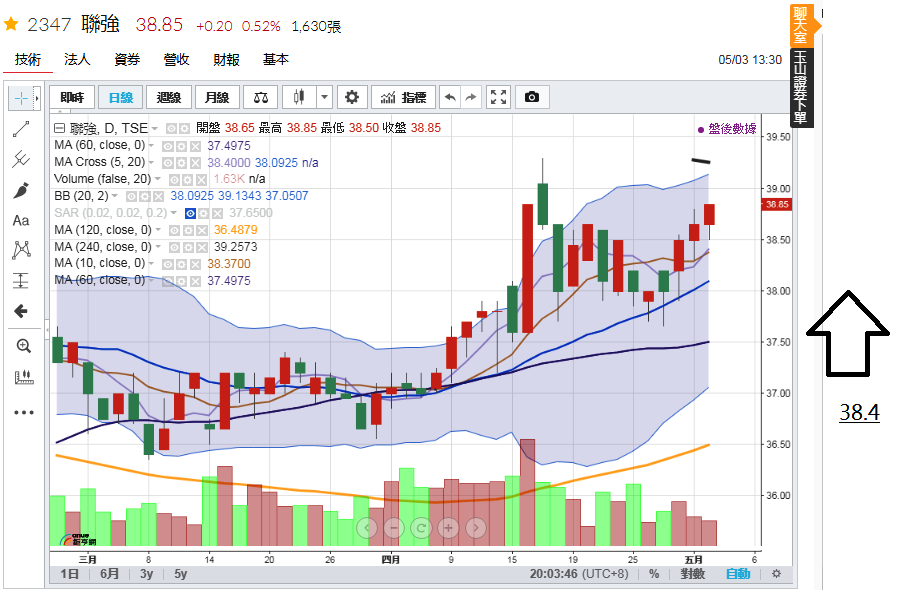The height and width of the screenshot is (600, 900).
Task: Click the compare symbols scales icon
Action: (261, 97)
